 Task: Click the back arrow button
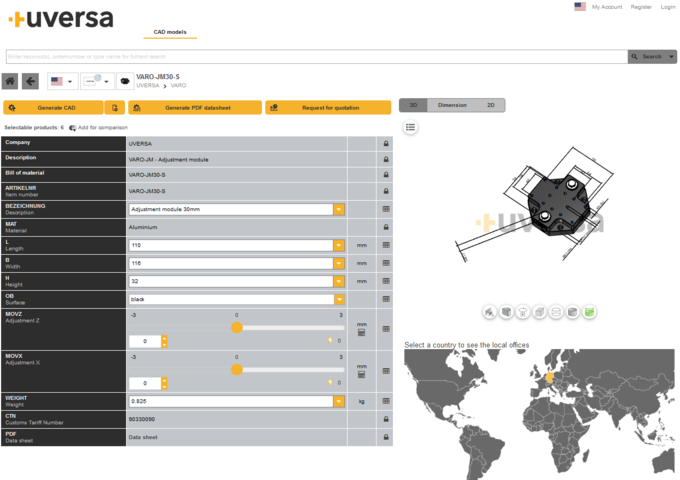pyautogui.click(x=30, y=81)
